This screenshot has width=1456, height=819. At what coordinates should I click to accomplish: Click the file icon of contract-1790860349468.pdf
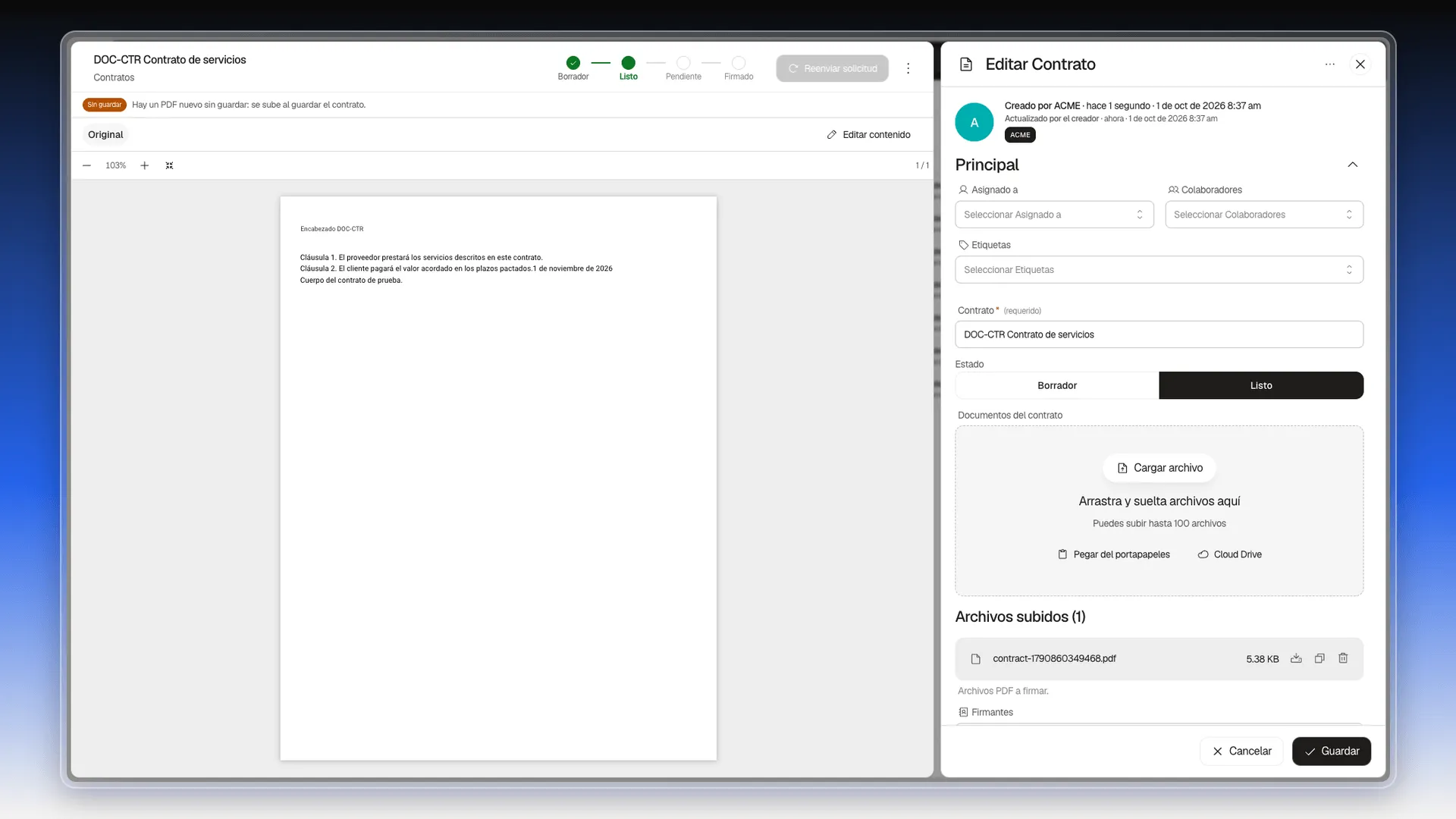coord(976,659)
